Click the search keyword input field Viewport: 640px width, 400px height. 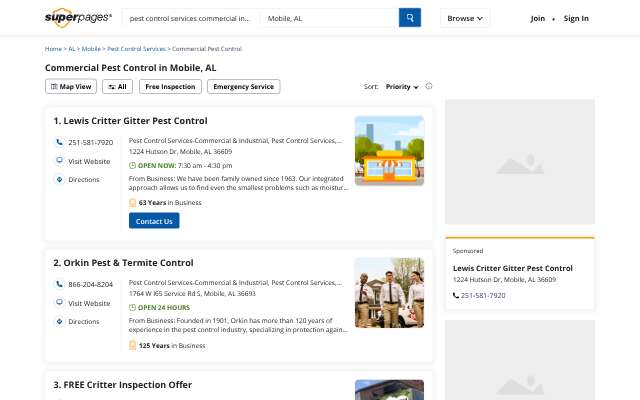[x=190, y=18]
